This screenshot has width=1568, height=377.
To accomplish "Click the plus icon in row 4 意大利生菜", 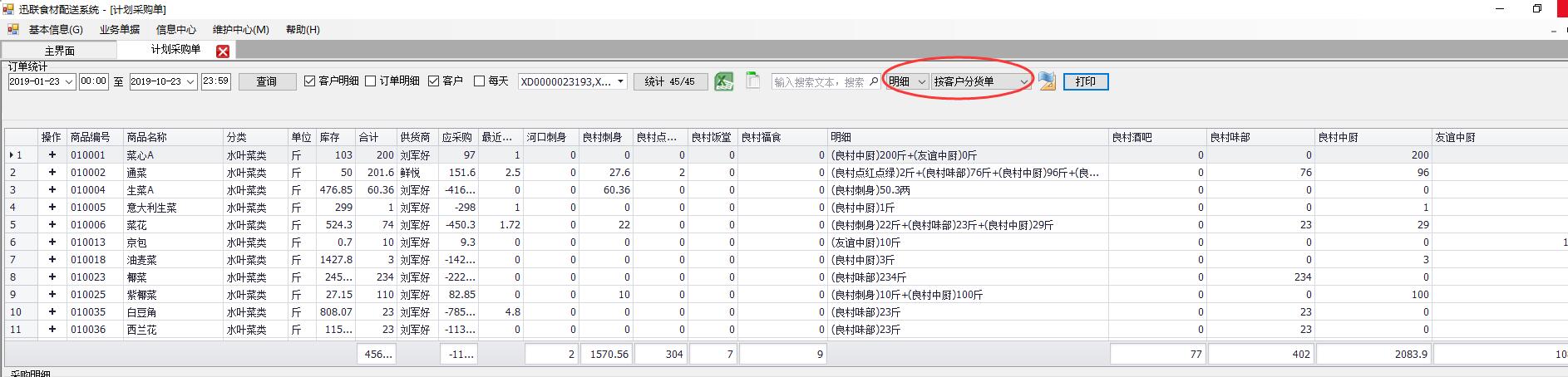I will [x=52, y=208].
